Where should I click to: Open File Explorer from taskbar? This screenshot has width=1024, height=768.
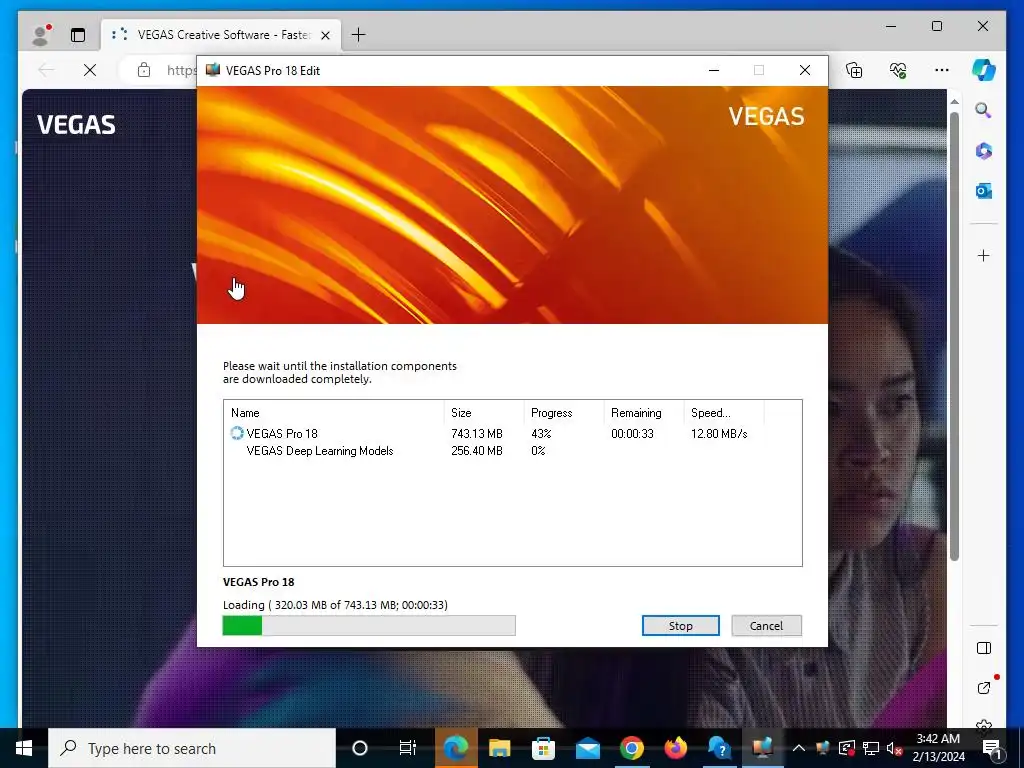(500, 748)
